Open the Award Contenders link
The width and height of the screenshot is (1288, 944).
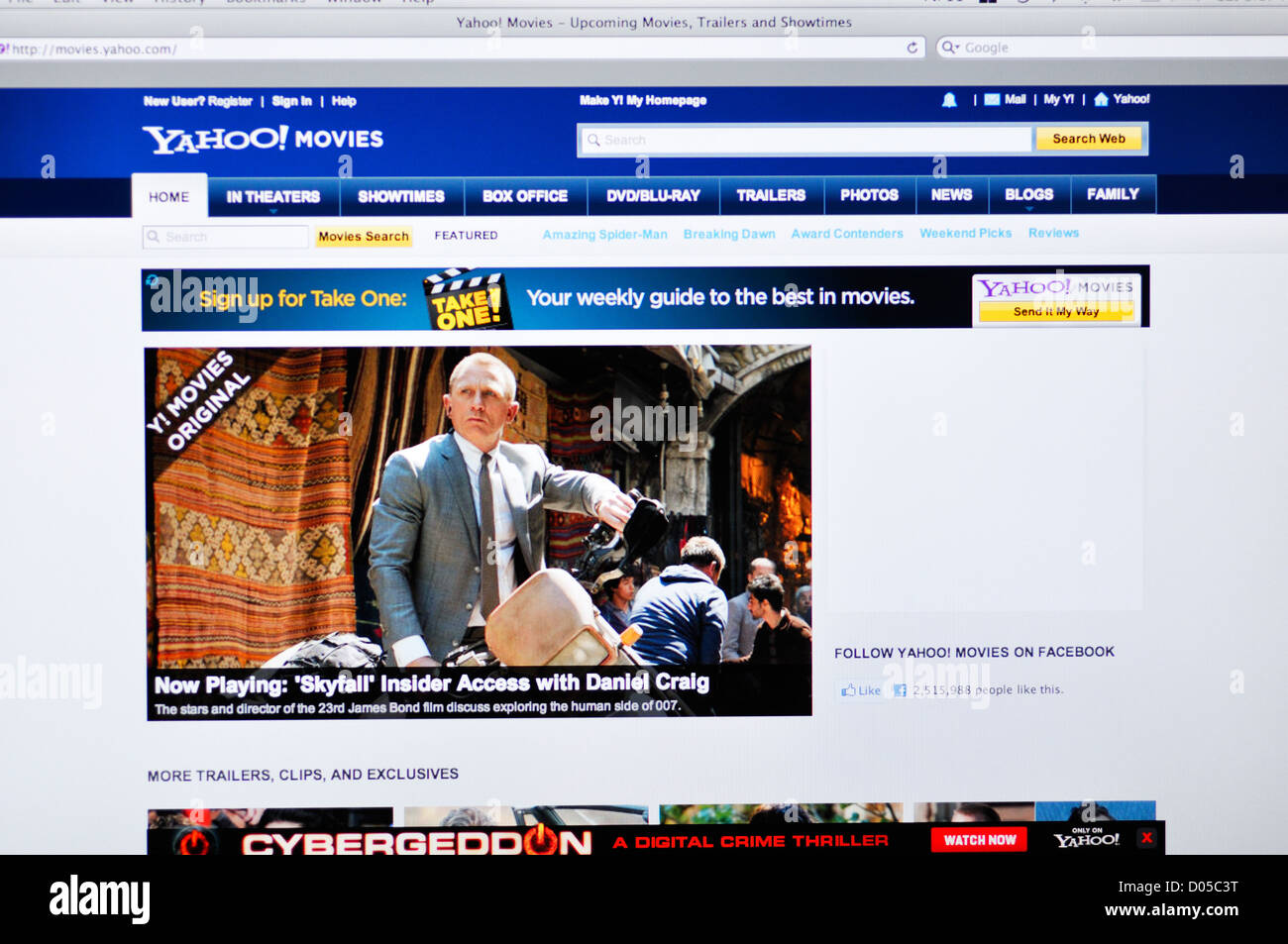[x=847, y=234]
